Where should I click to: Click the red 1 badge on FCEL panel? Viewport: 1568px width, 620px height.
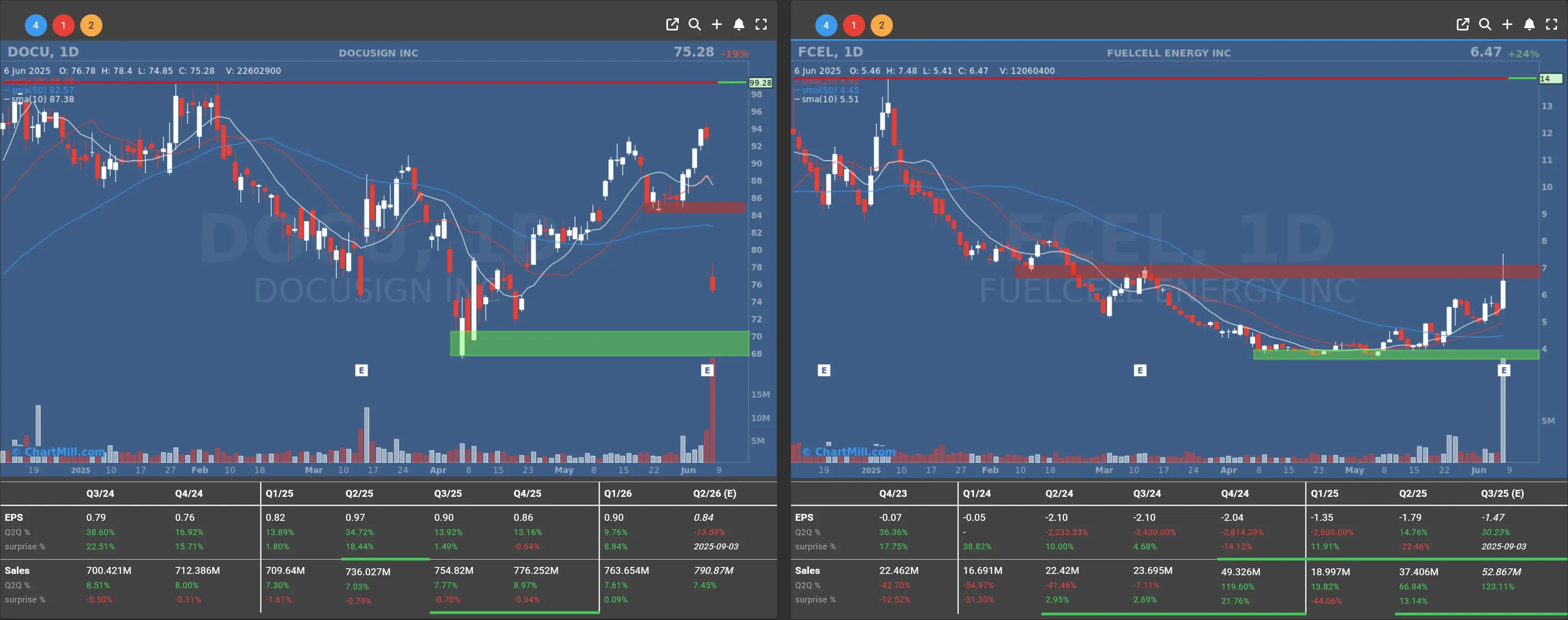[x=854, y=25]
